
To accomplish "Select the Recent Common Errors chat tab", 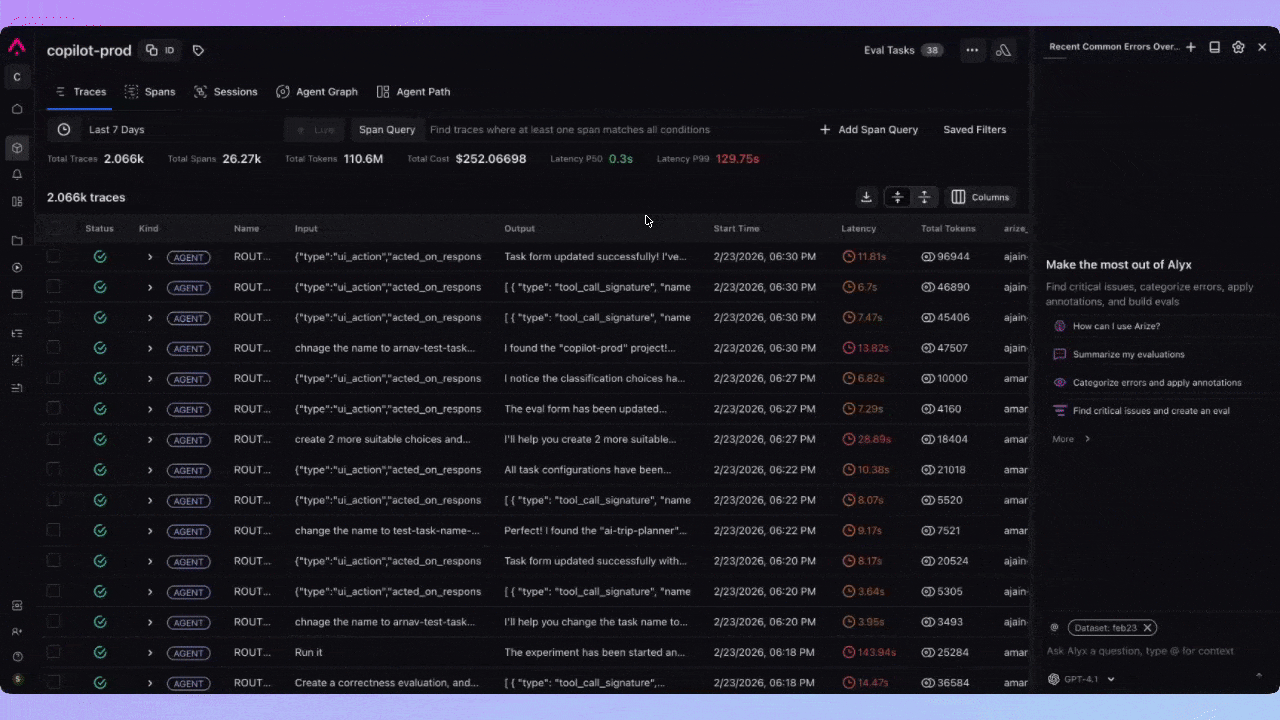I will tap(1113, 47).
